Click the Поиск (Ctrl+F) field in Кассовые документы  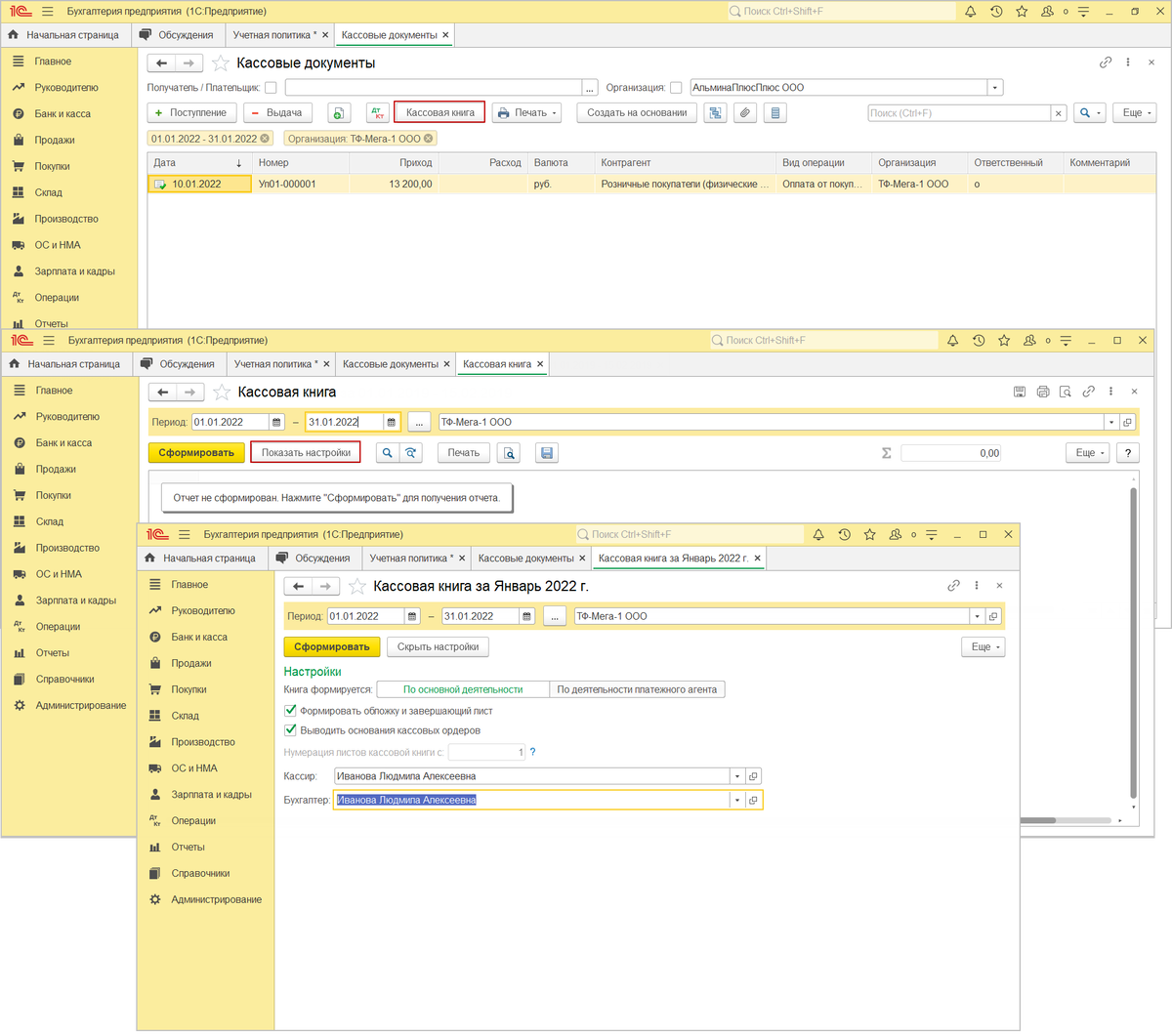pos(959,113)
